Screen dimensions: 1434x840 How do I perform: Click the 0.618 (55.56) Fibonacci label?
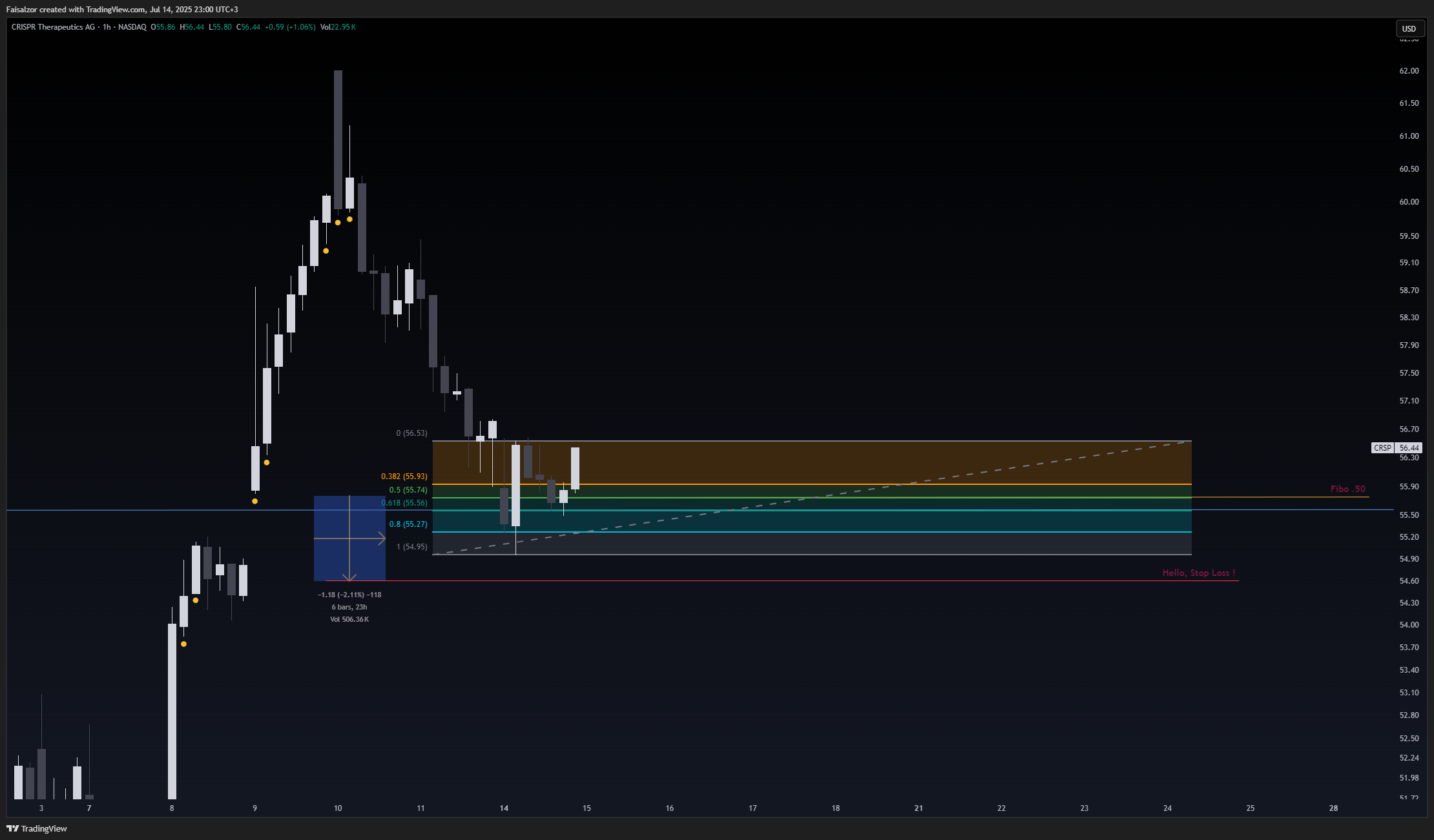404,503
